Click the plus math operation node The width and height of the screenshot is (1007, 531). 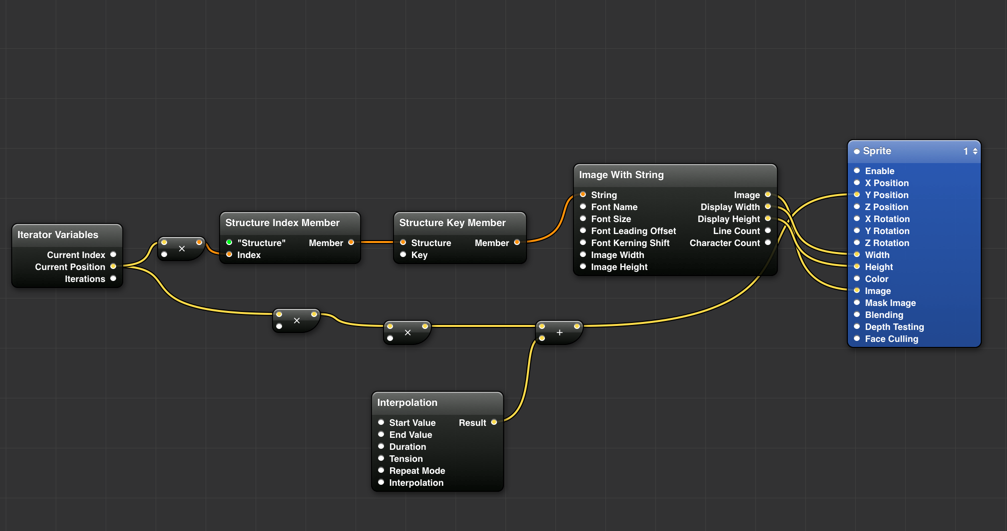[559, 333]
